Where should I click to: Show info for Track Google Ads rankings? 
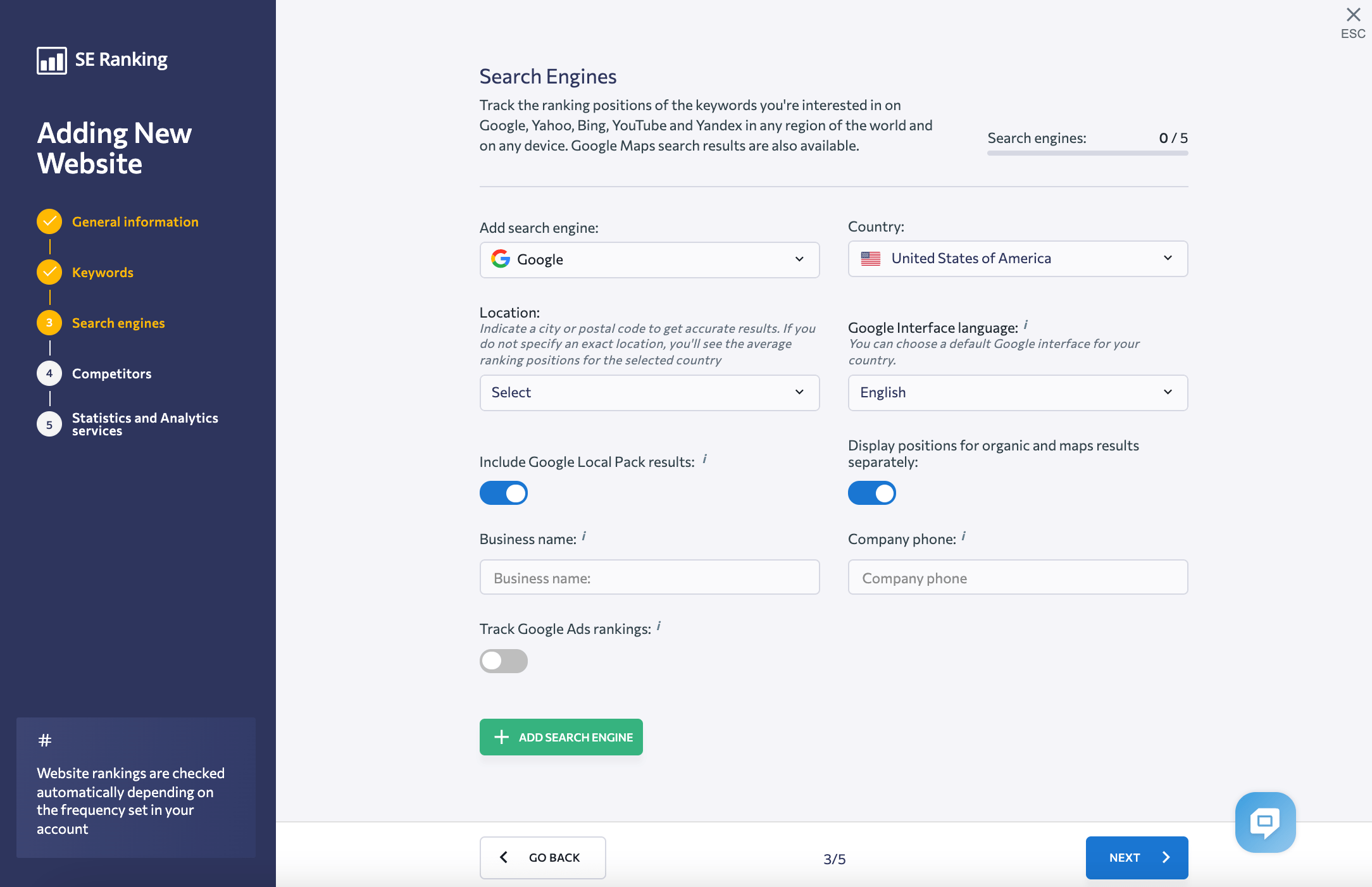658,626
